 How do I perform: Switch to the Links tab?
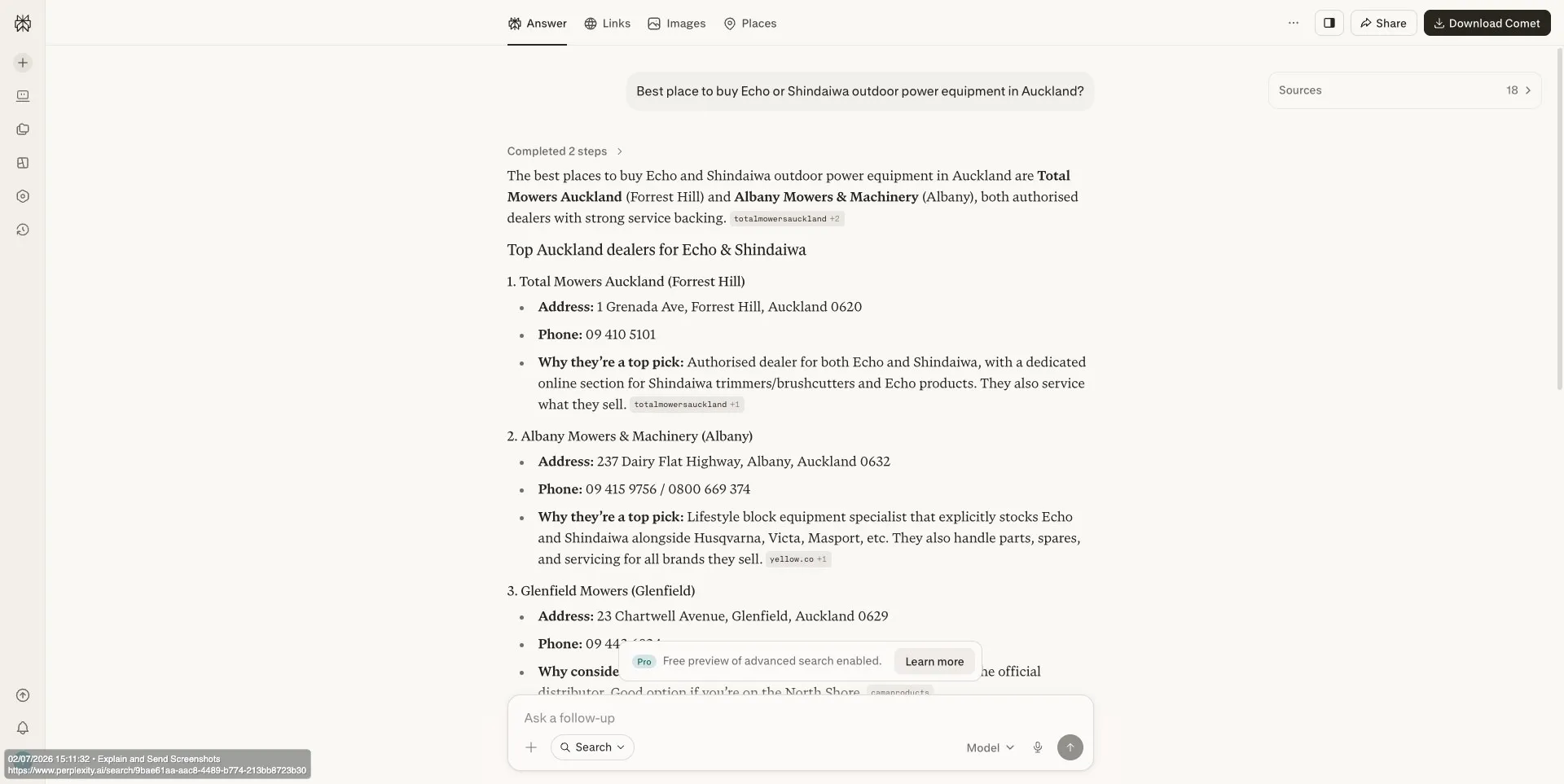607,23
